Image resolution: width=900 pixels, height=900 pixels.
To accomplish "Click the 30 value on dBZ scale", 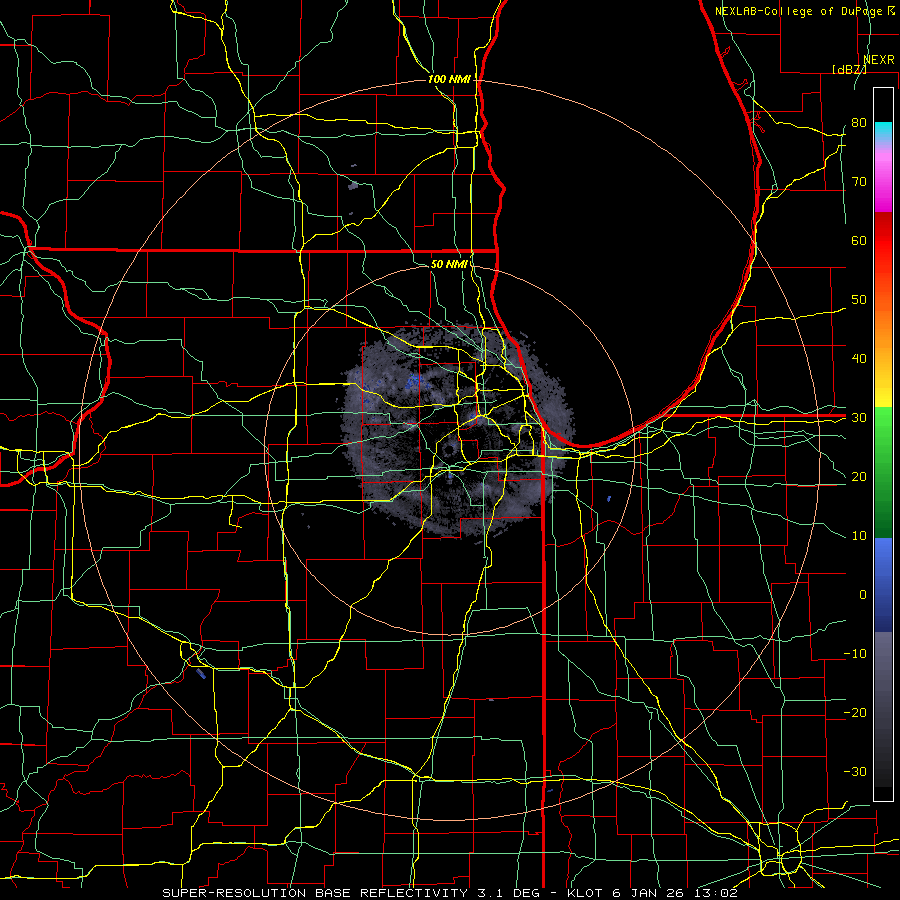I will click(x=859, y=418).
